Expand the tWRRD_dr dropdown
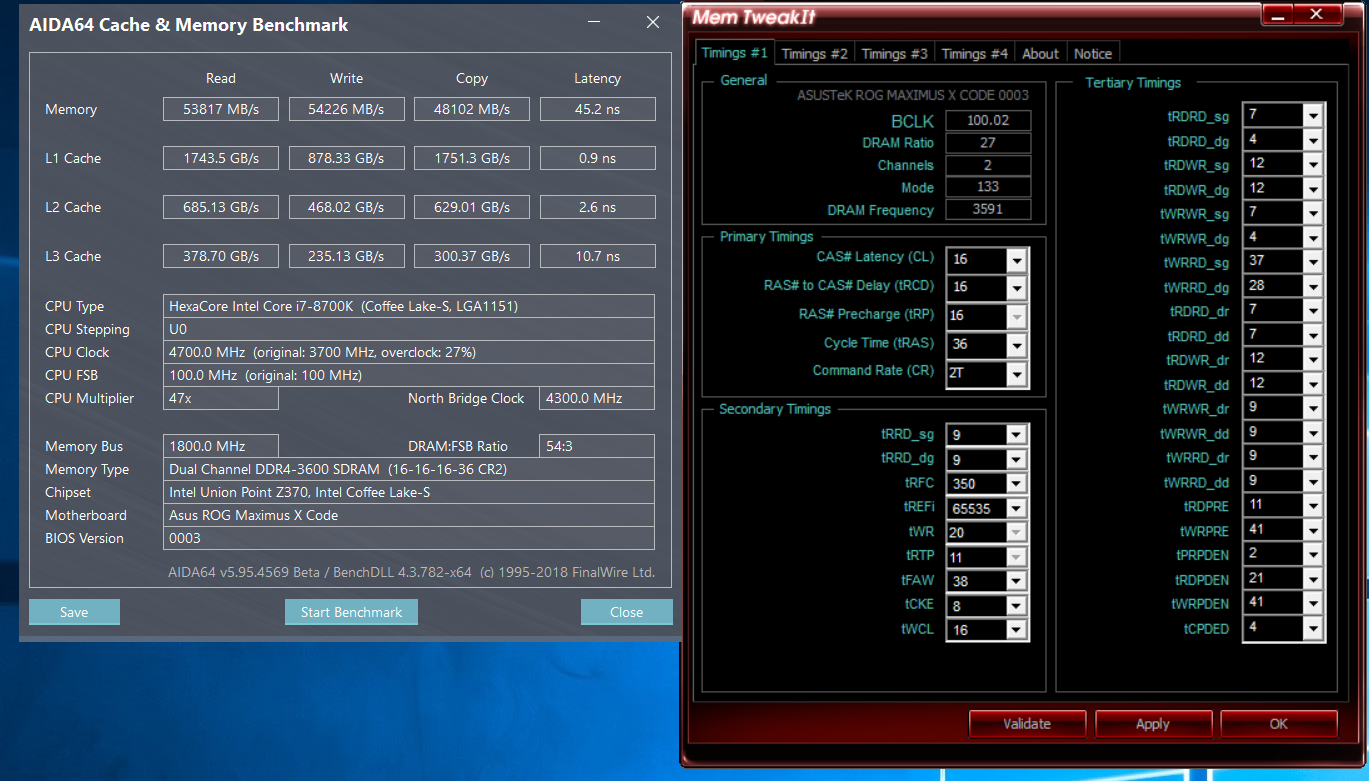1369x781 pixels. pos(1313,457)
